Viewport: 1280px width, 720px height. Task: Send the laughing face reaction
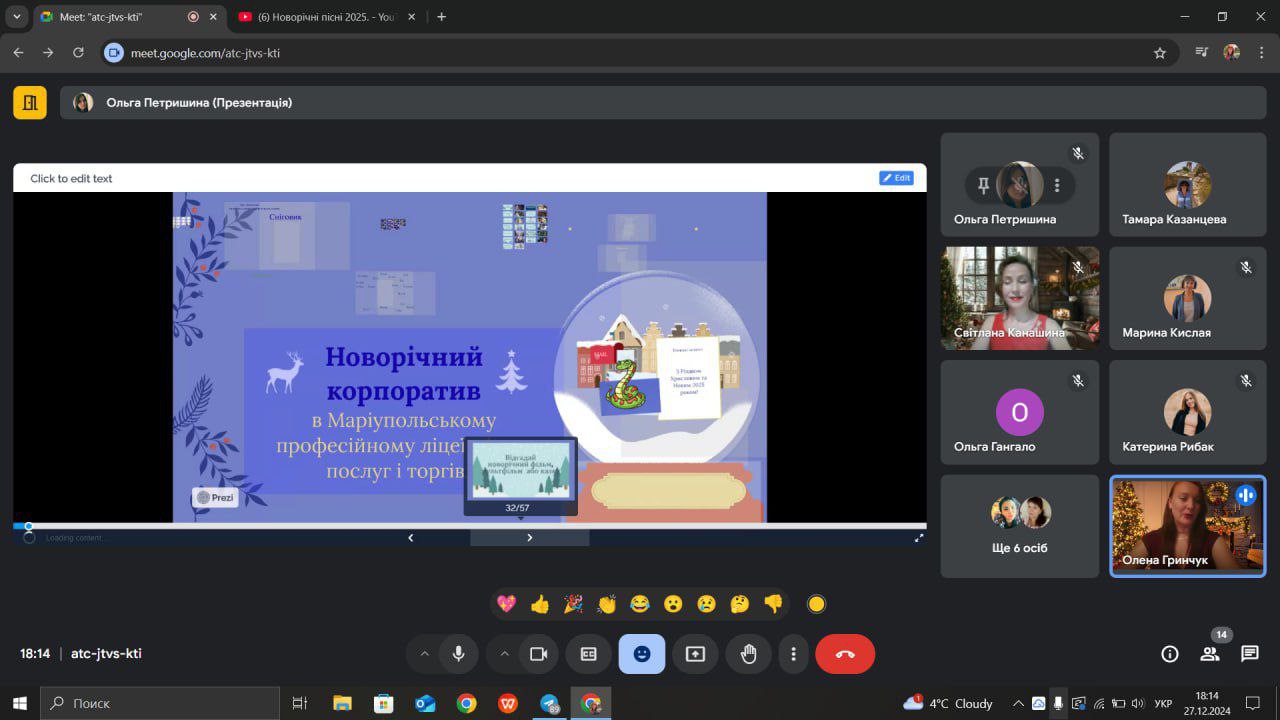click(640, 604)
